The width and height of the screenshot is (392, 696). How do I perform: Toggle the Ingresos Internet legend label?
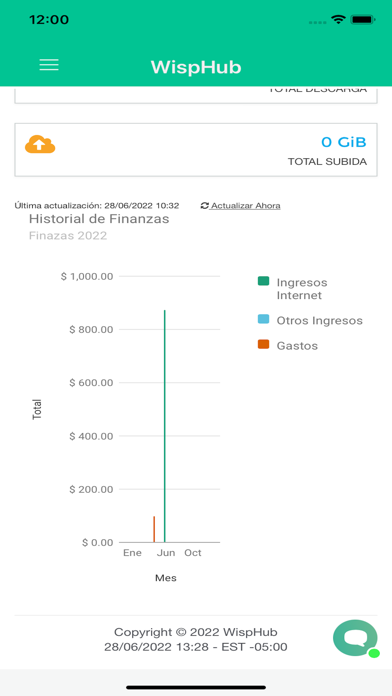302,289
